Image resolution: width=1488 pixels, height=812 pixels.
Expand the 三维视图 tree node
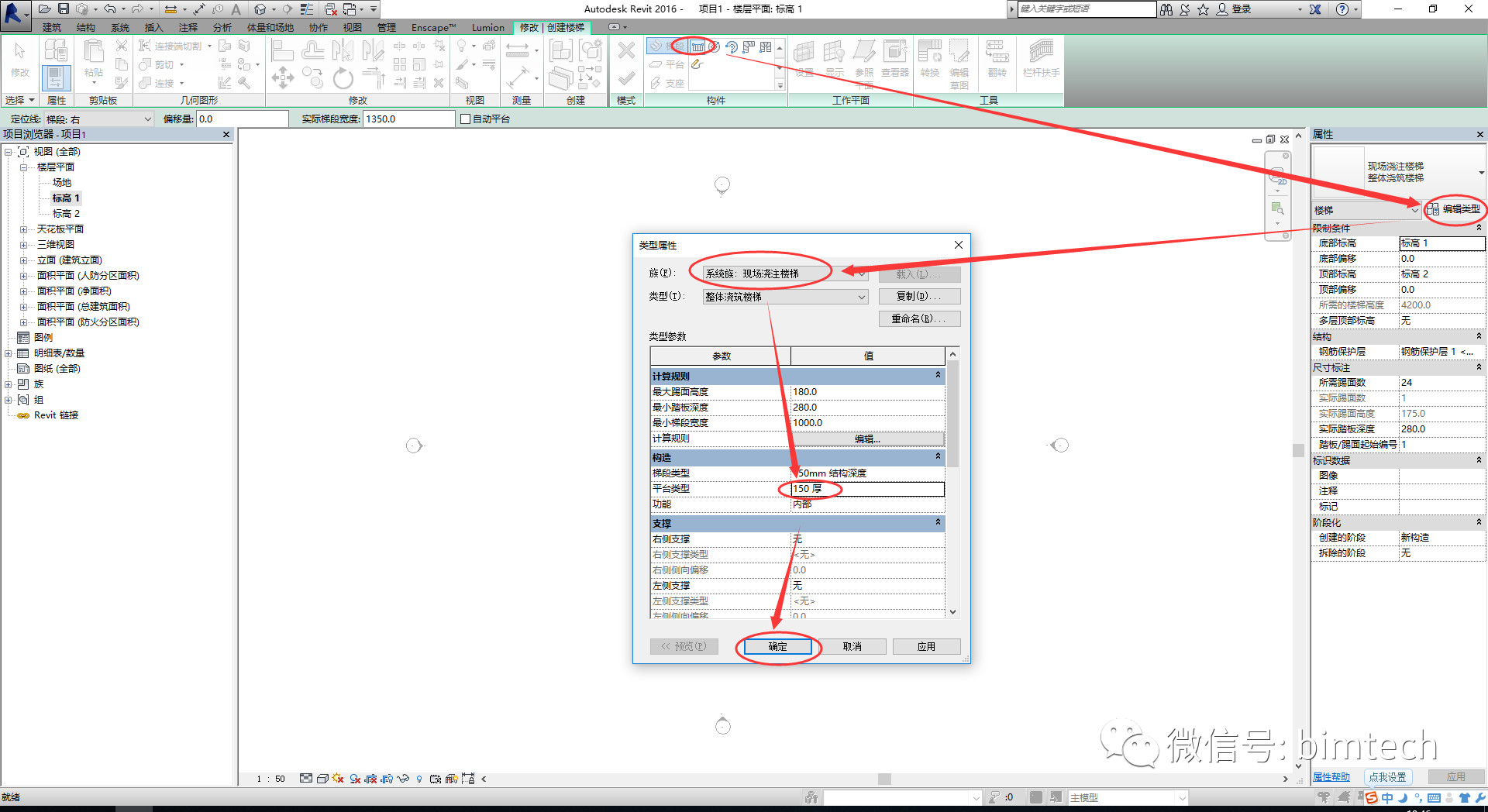tap(23, 245)
